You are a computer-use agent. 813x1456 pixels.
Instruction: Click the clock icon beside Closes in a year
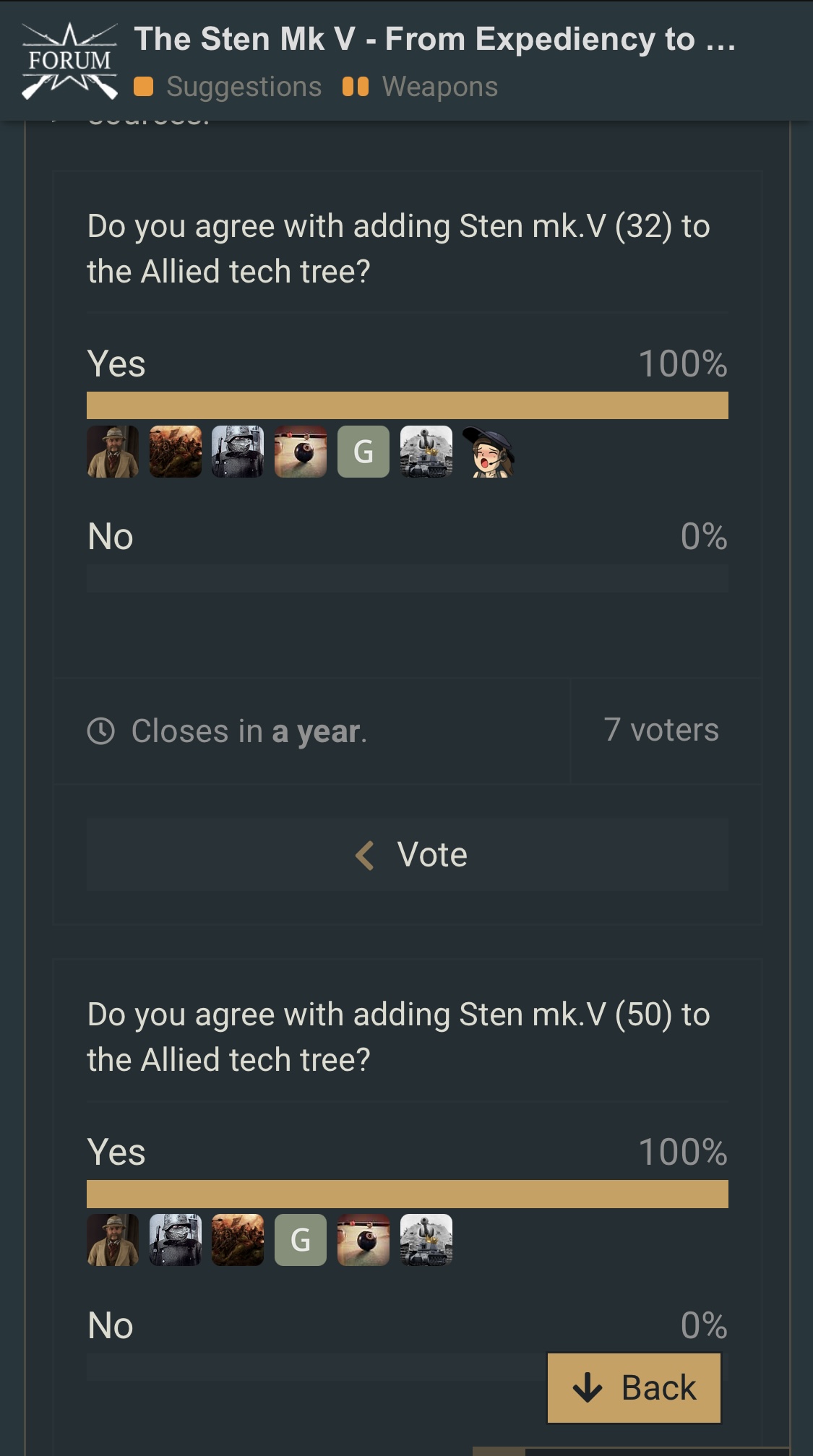tap(101, 731)
